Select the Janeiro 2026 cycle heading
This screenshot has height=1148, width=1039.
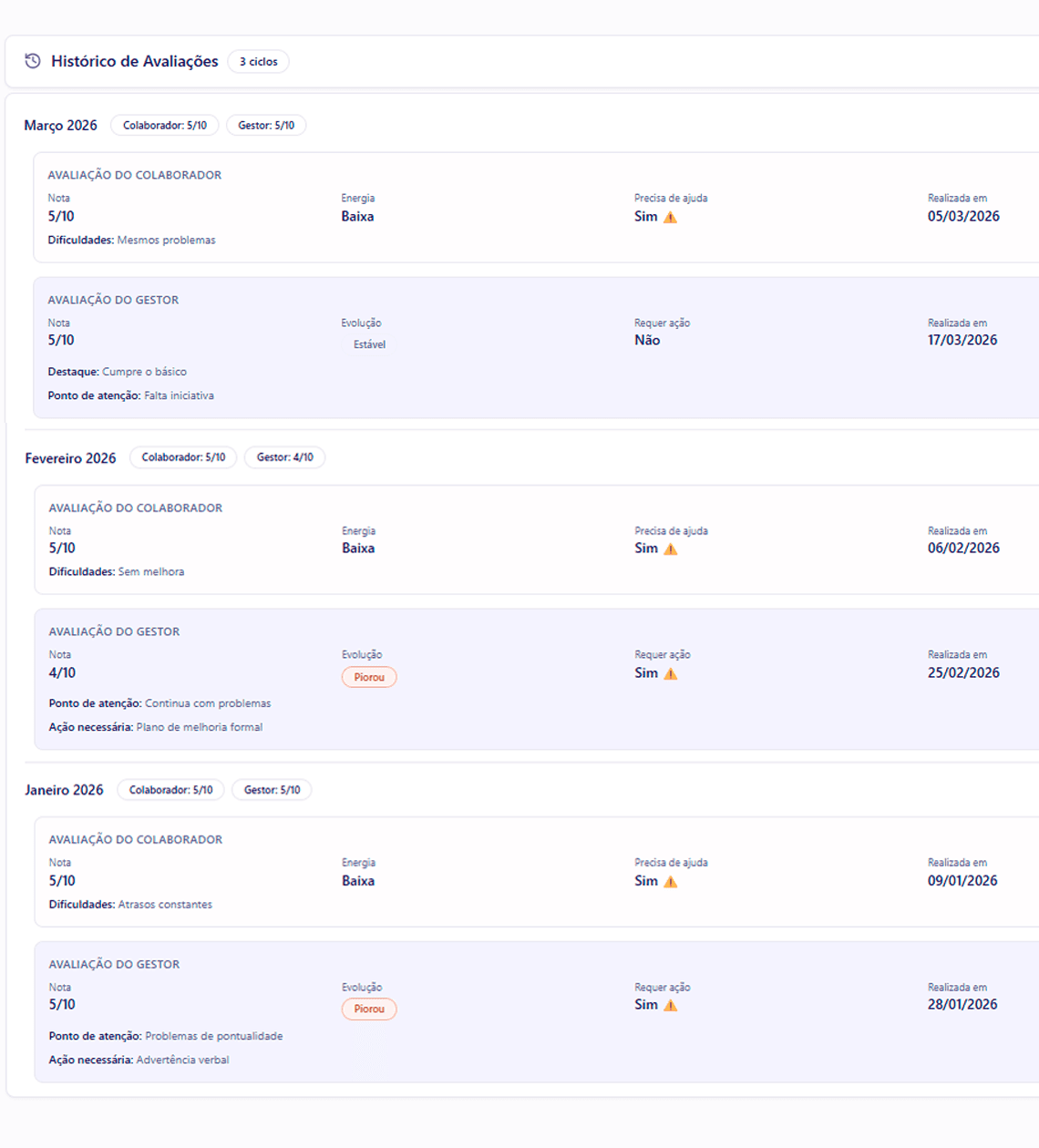pyautogui.click(x=64, y=790)
